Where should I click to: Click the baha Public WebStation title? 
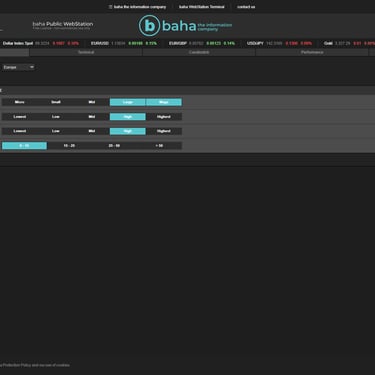[x=63, y=24]
